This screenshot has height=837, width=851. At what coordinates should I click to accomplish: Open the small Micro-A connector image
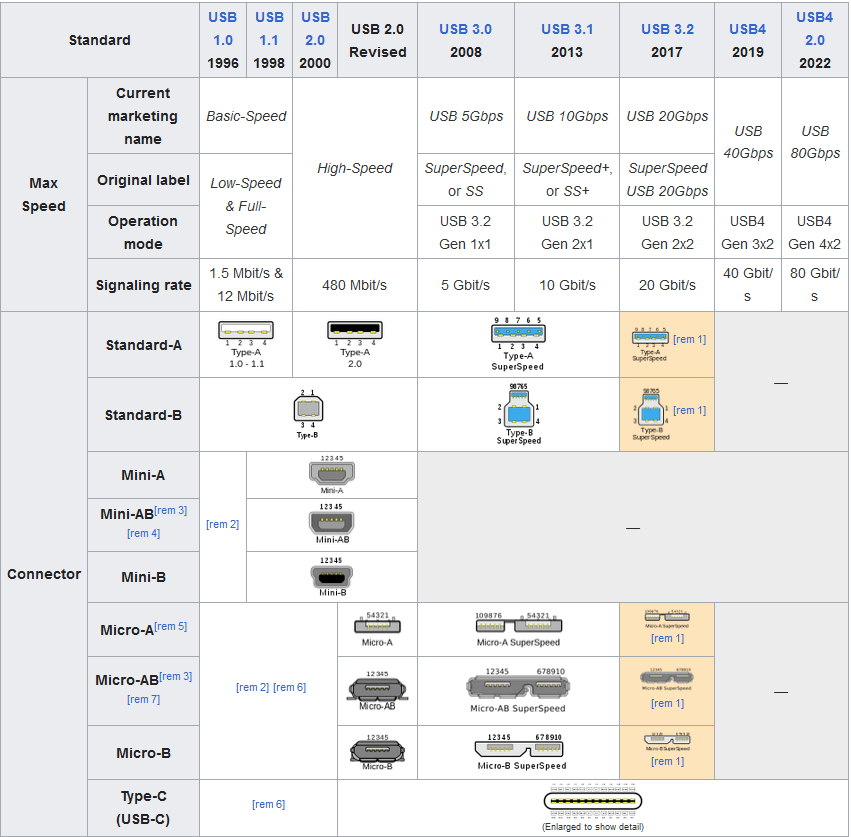point(377,625)
